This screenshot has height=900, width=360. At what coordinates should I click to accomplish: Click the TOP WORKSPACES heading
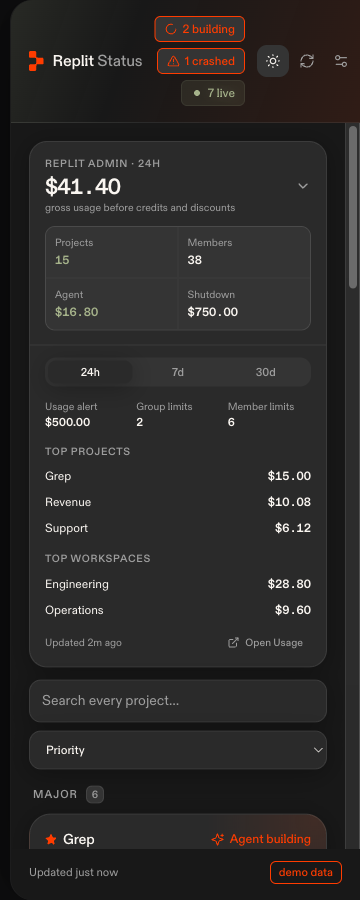[x=98, y=558]
